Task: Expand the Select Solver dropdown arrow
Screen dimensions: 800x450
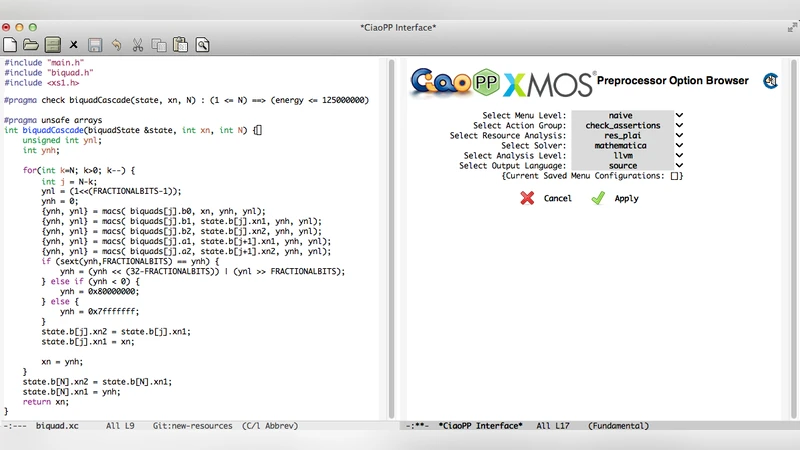Action: (x=679, y=145)
